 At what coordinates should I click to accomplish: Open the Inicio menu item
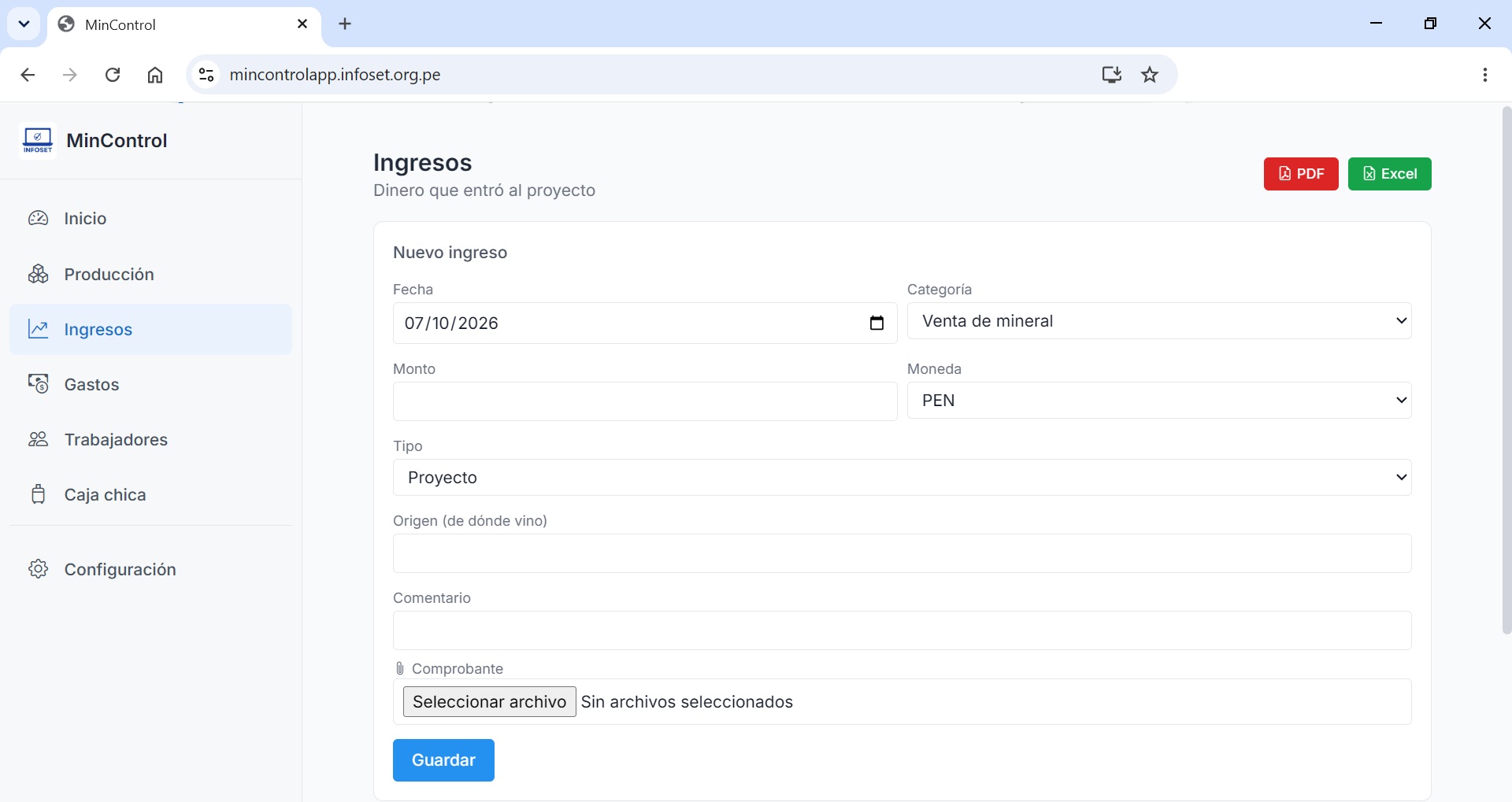[x=150, y=219]
